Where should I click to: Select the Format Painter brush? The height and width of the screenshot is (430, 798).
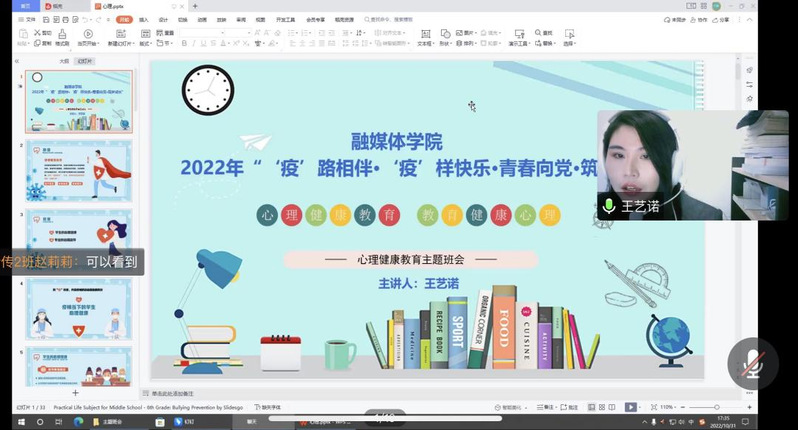[62, 34]
